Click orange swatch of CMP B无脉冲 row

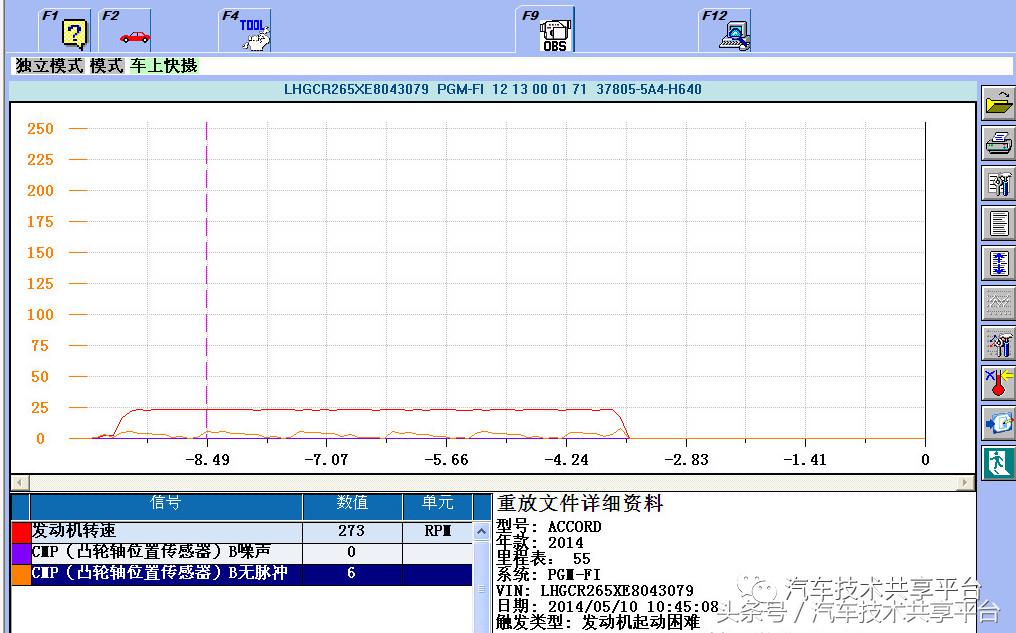point(21,574)
